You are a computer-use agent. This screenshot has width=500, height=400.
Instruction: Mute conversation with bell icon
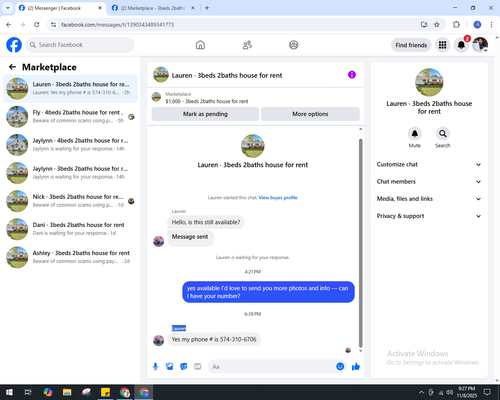point(415,134)
